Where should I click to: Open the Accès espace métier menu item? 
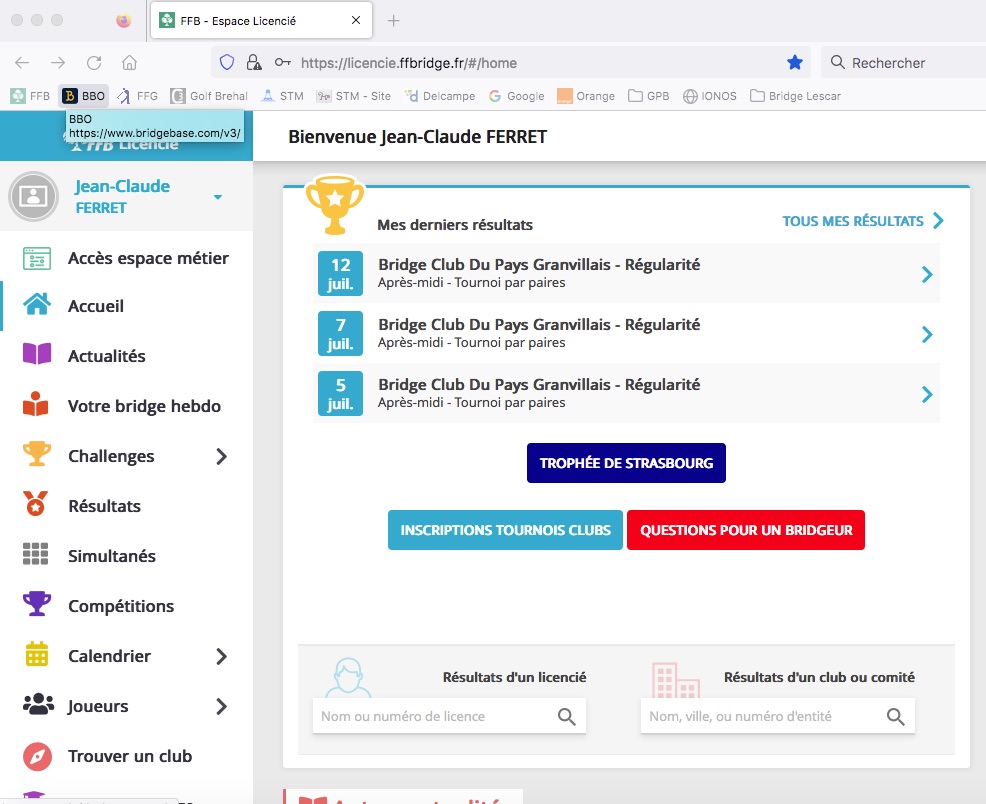[x=148, y=258]
